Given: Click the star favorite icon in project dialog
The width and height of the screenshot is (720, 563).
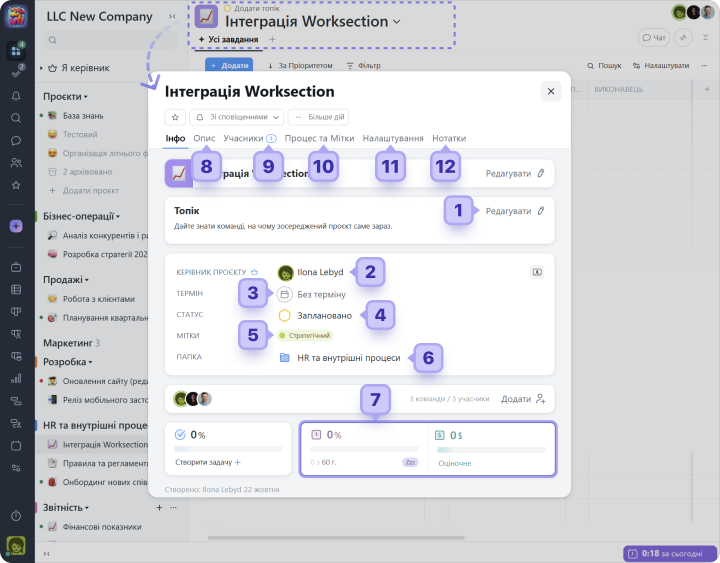Looking at the screenshot, I should (x=175, y=117).
